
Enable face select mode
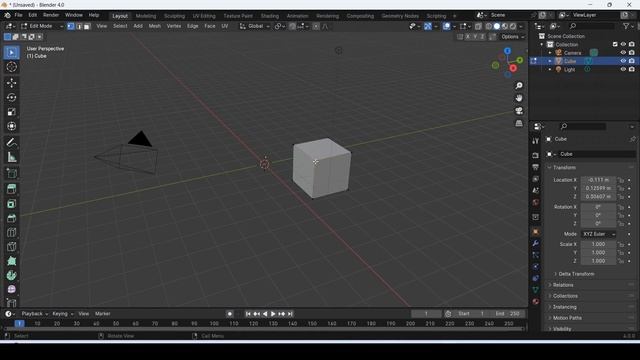tap(87, 26)
